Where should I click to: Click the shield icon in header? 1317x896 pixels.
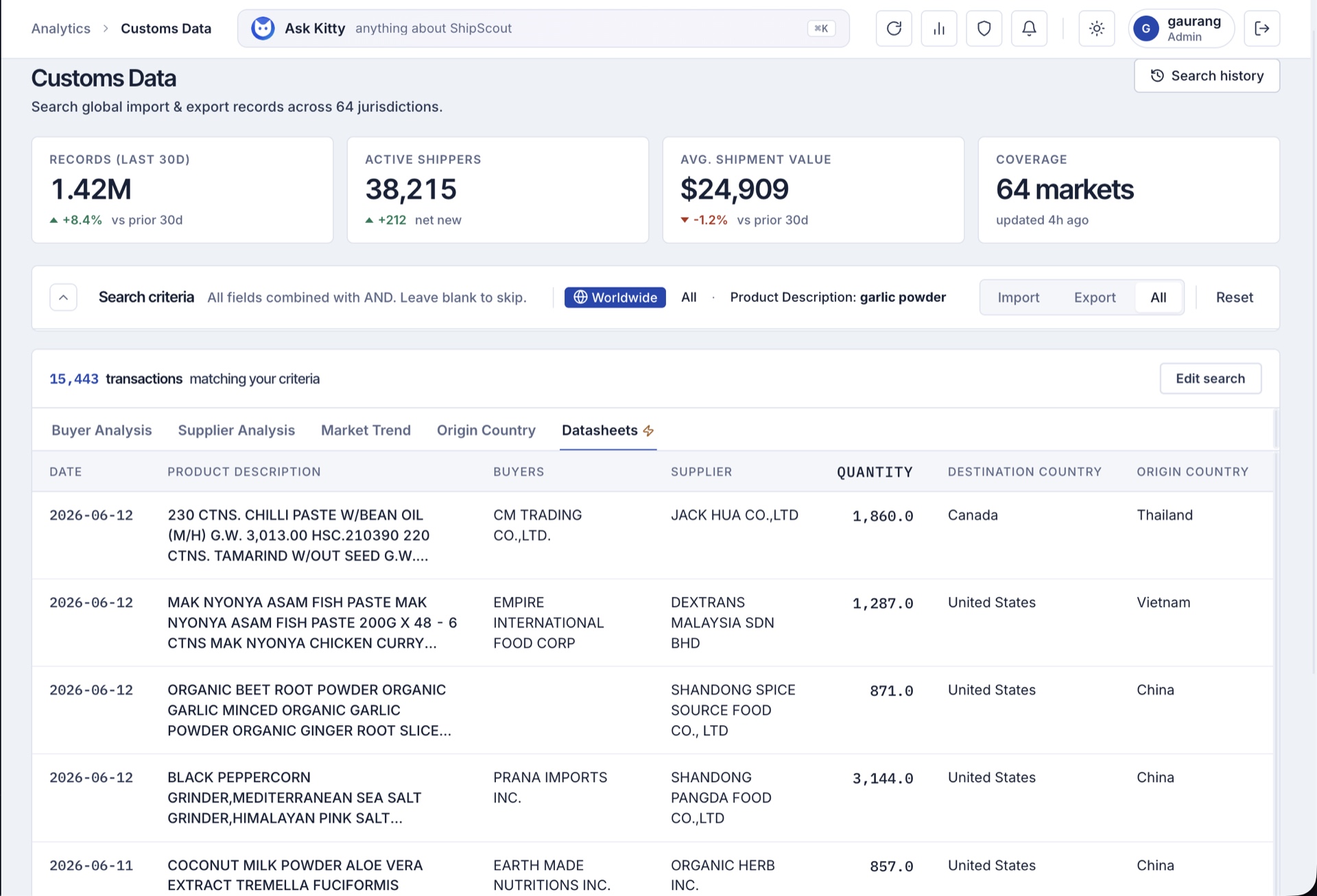click(x=984, y=28)
